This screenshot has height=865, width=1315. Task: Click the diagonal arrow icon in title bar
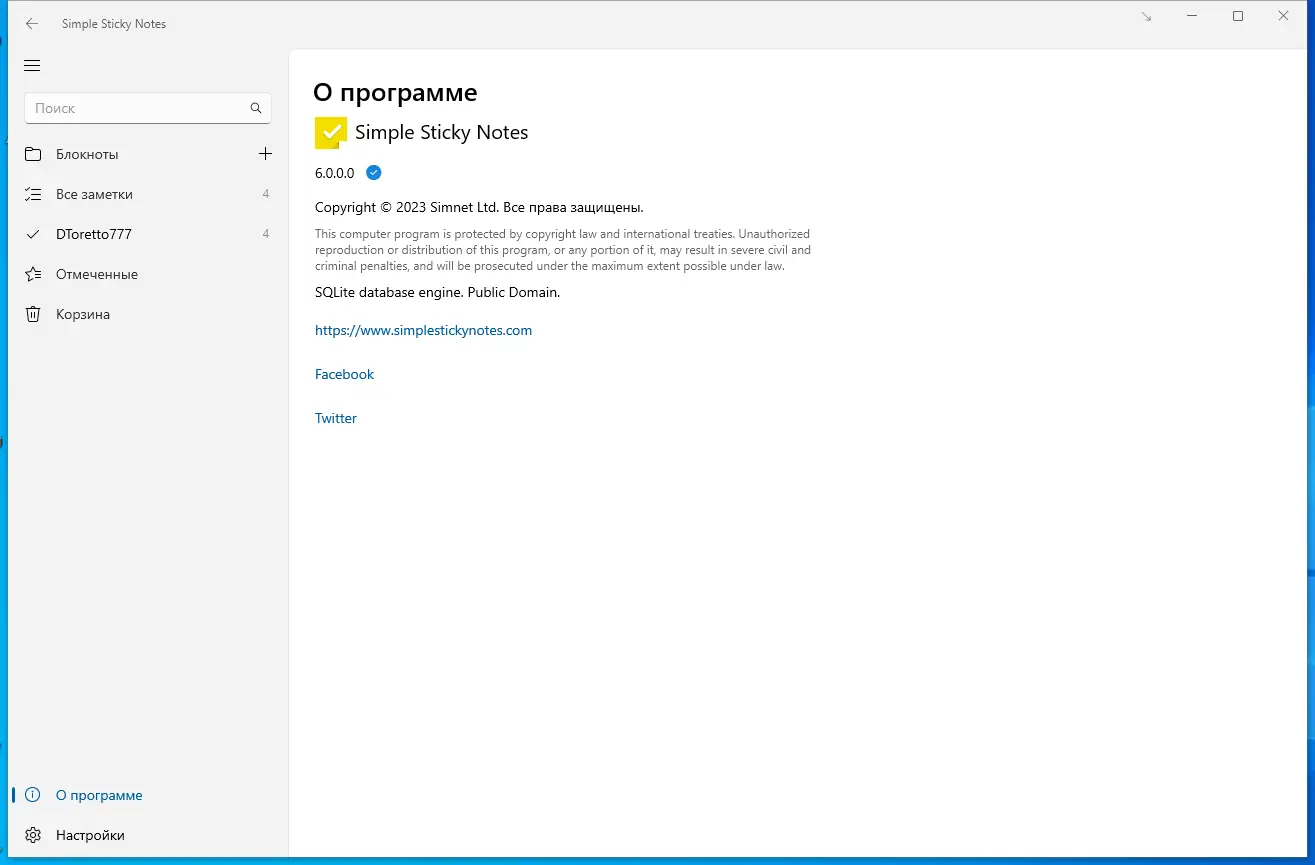[1146, 17]
